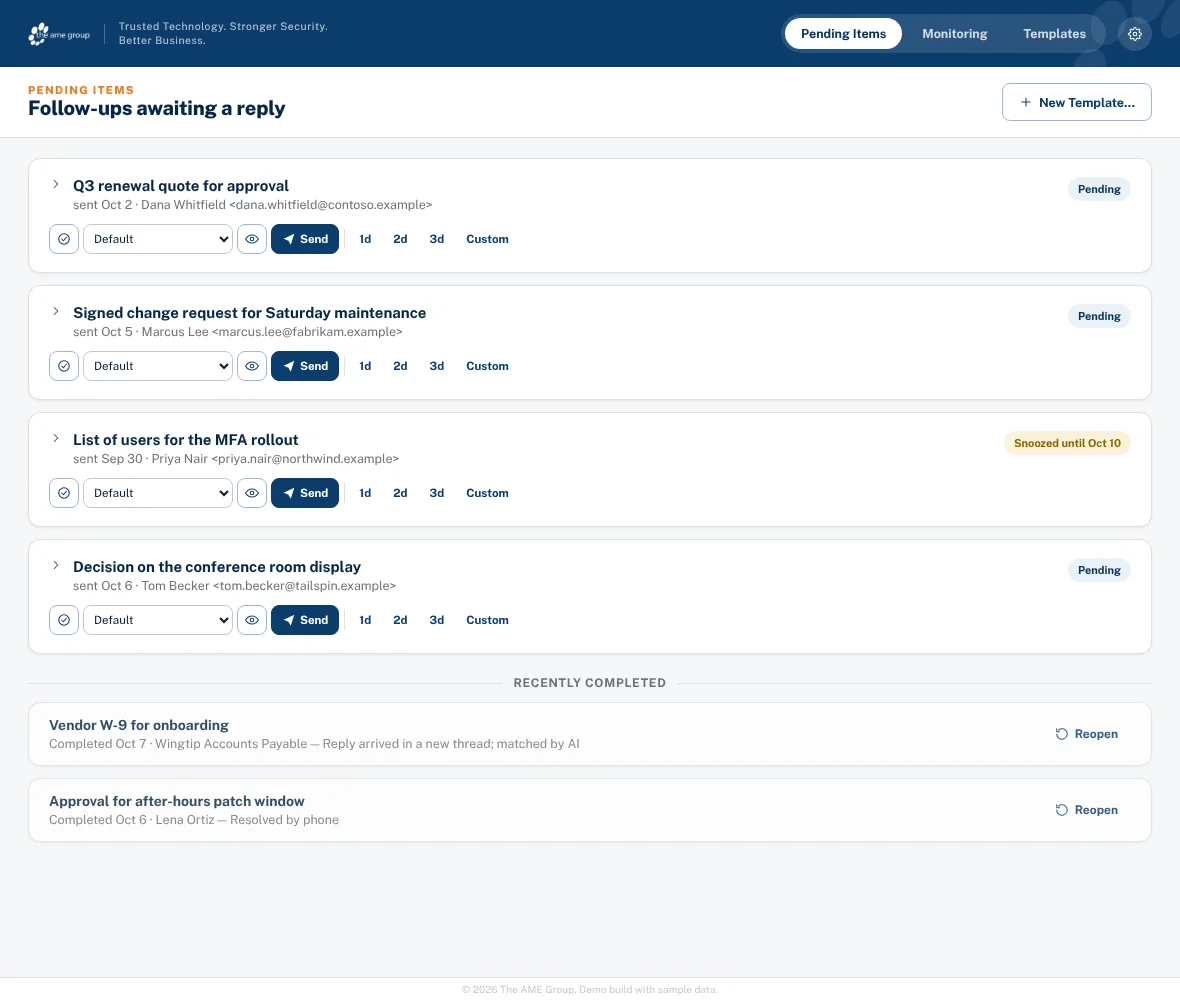
Task: Preview template for Q3 renewal quote
Action: (x=252, y=239)
